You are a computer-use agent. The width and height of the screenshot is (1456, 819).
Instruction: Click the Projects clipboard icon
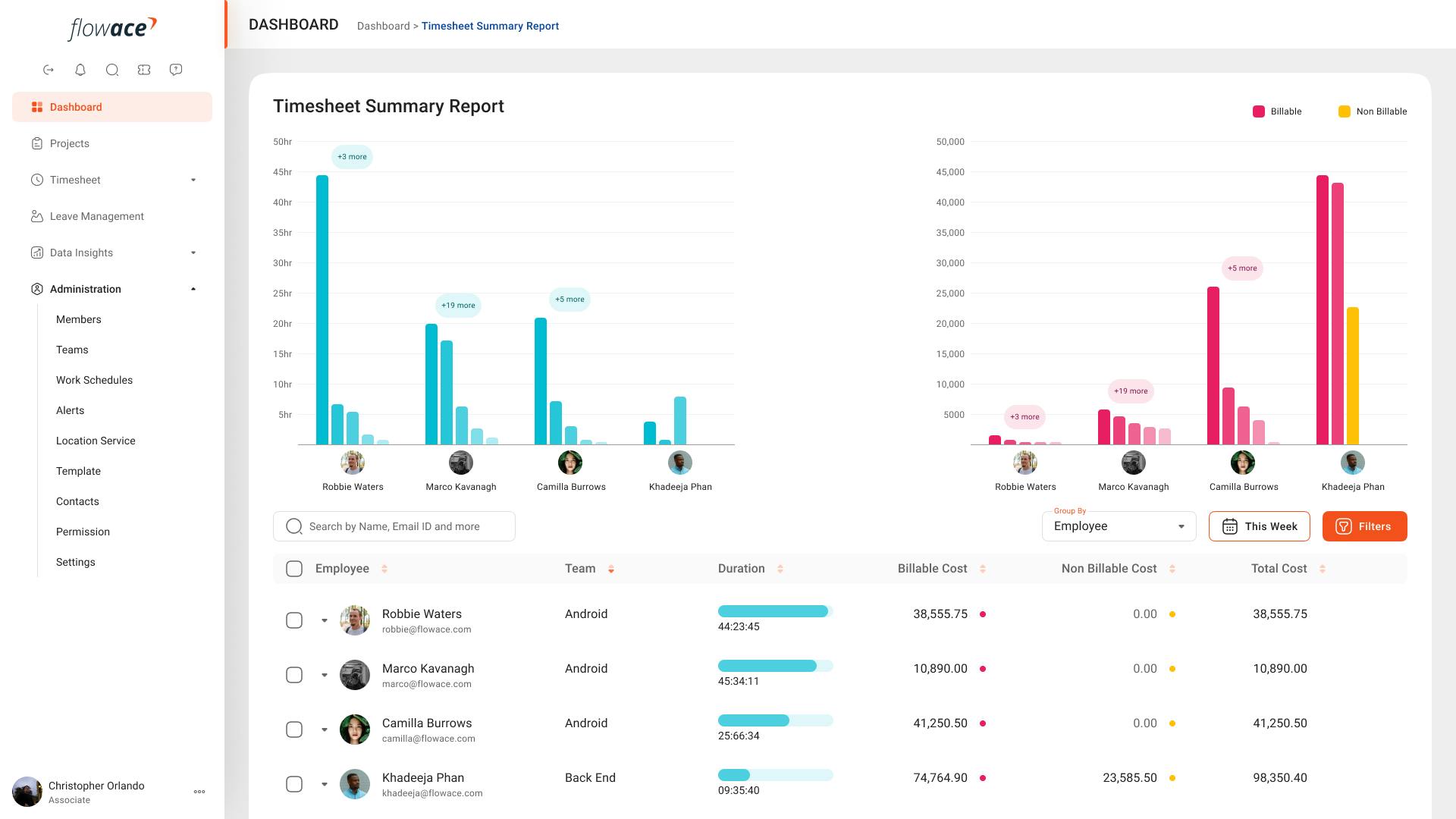coord(36,143)
